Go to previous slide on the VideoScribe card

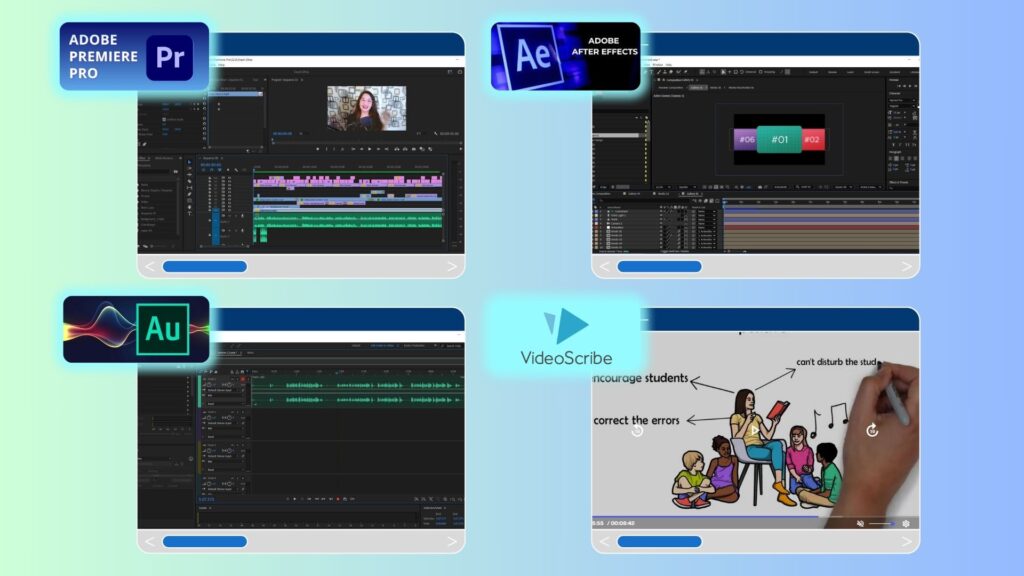coord(605,541)
